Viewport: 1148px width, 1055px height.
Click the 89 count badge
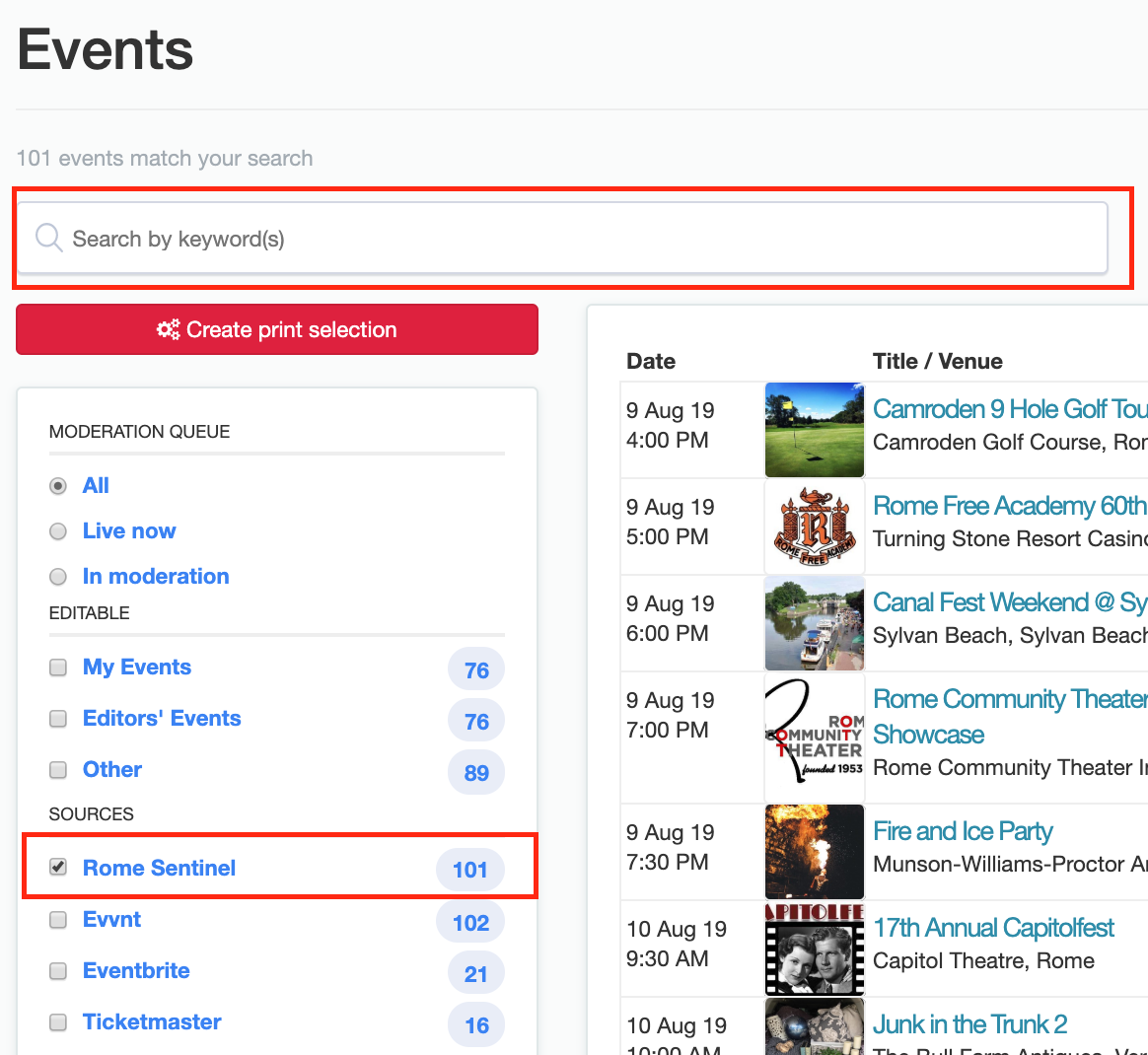476,772
